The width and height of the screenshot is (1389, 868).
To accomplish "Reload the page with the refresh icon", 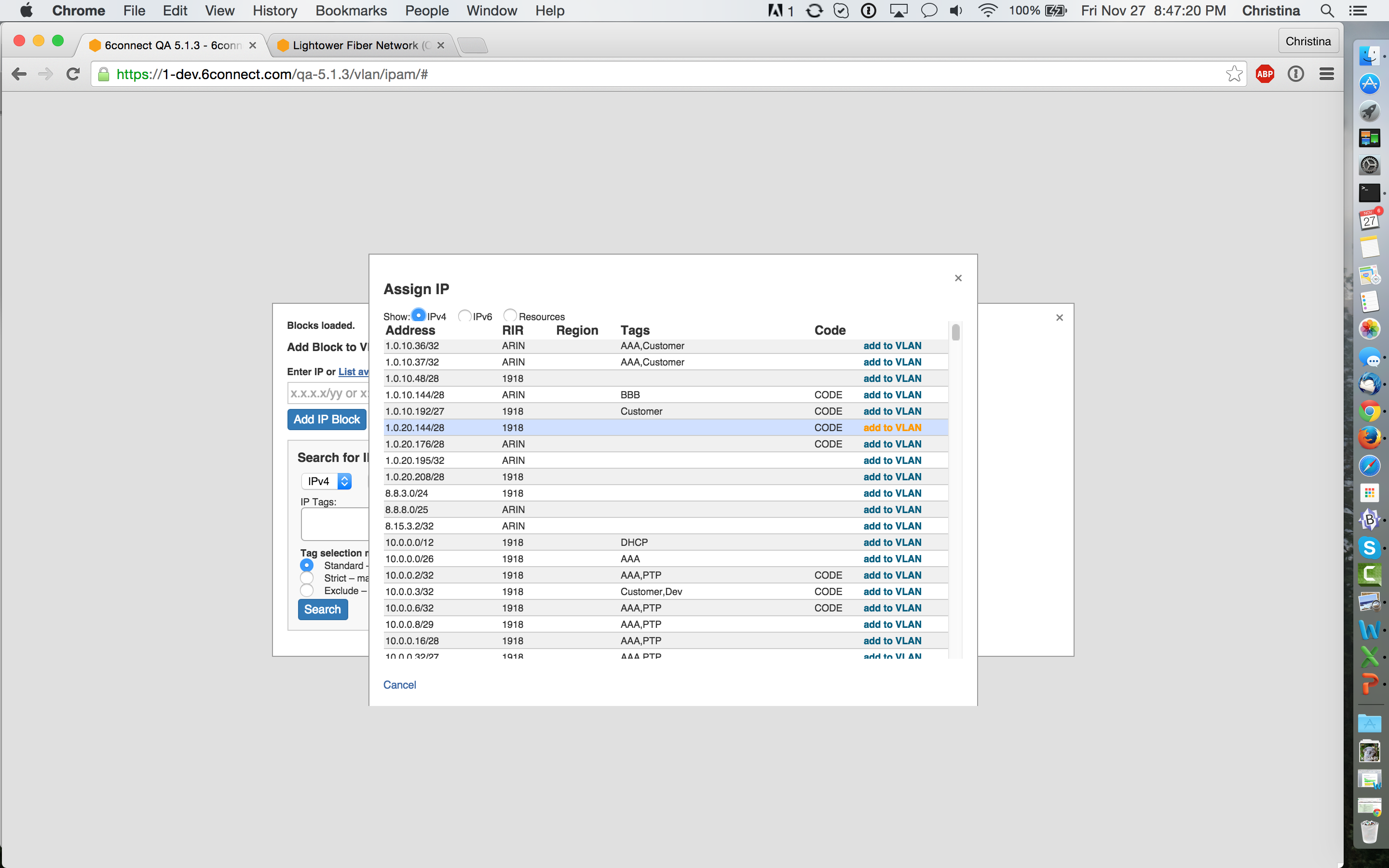I will [x=73, y=74].
